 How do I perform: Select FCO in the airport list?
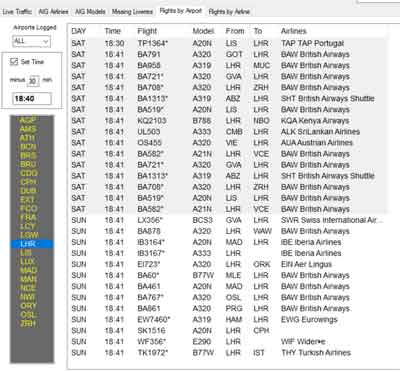[28, 209]
